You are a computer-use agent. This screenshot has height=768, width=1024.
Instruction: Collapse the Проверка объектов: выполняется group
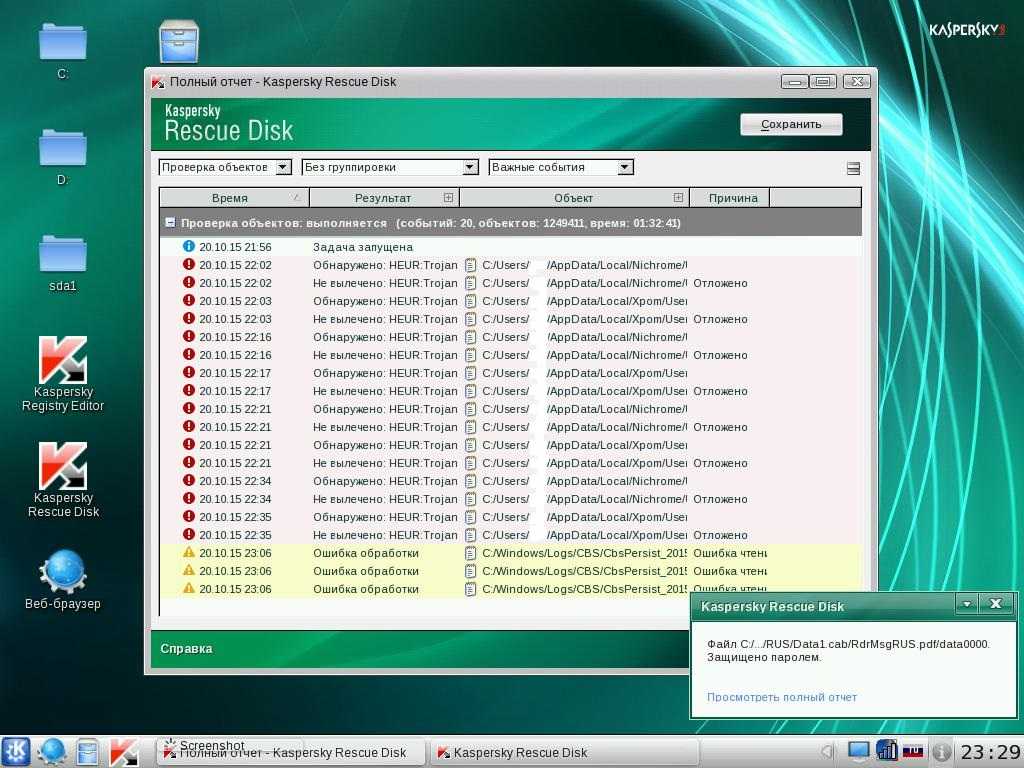170,223
